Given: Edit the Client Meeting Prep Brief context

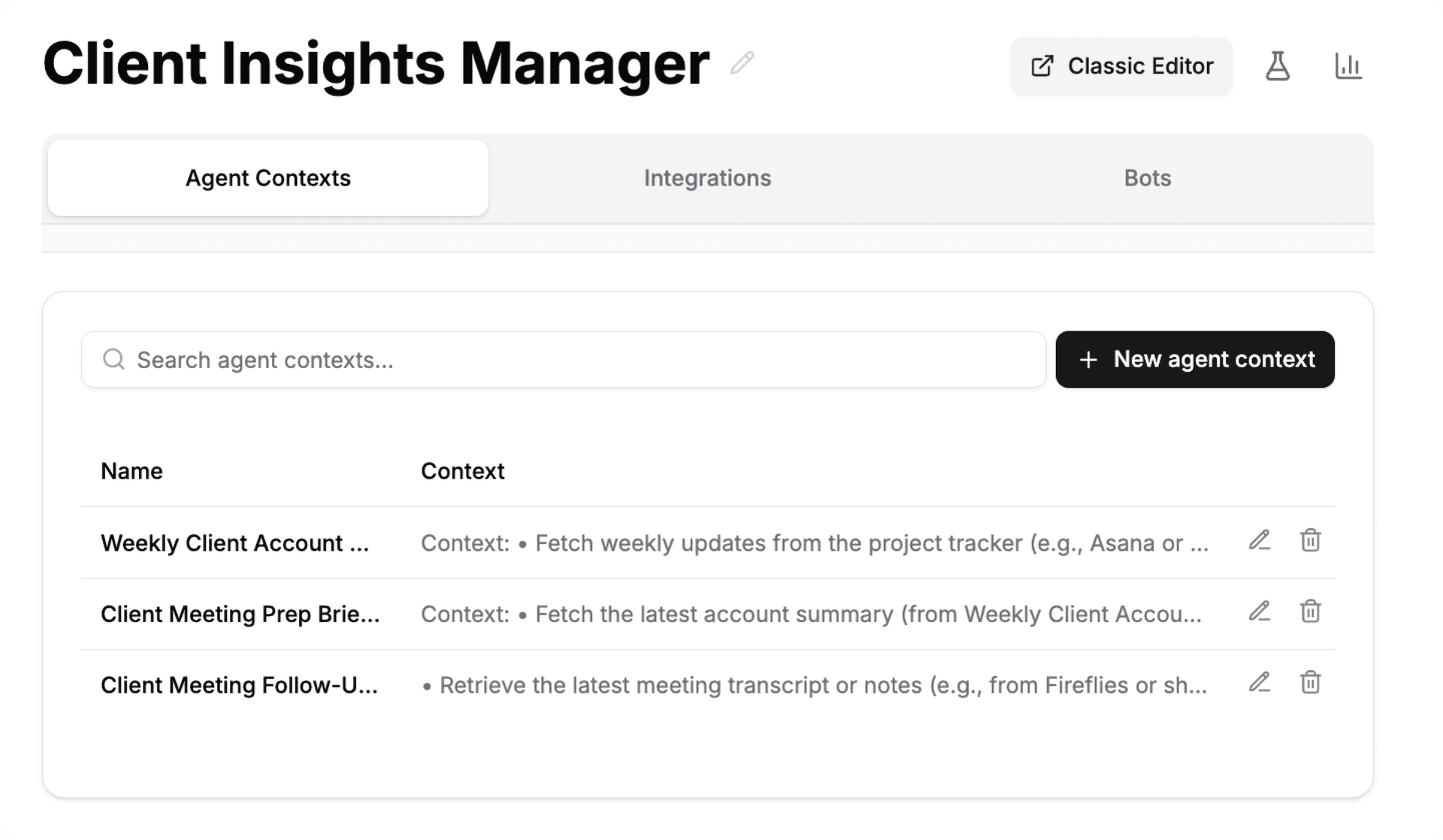Looking at the screenshot, I should pyautogui.click(x=1260, y=612).
